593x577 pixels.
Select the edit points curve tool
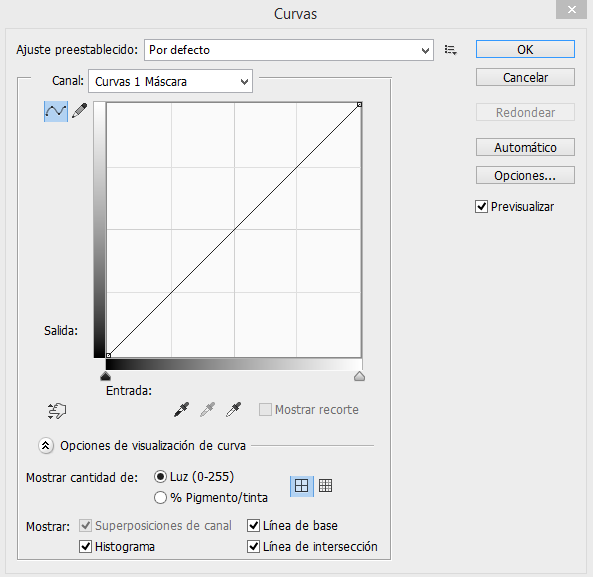(x=56, y=111)
